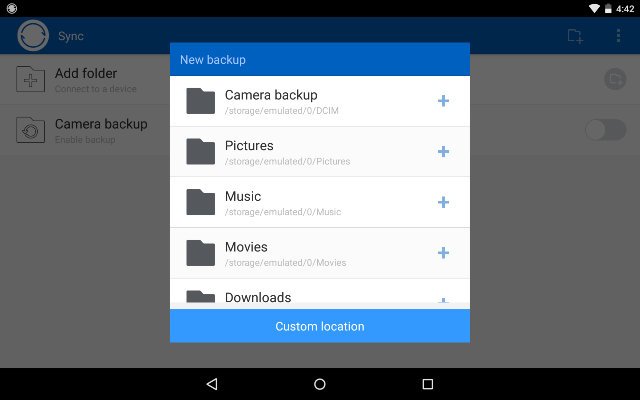The width and height of the screenshot is (640, 400).
Task: Tap the battery status icon
Action: point(608,9)
